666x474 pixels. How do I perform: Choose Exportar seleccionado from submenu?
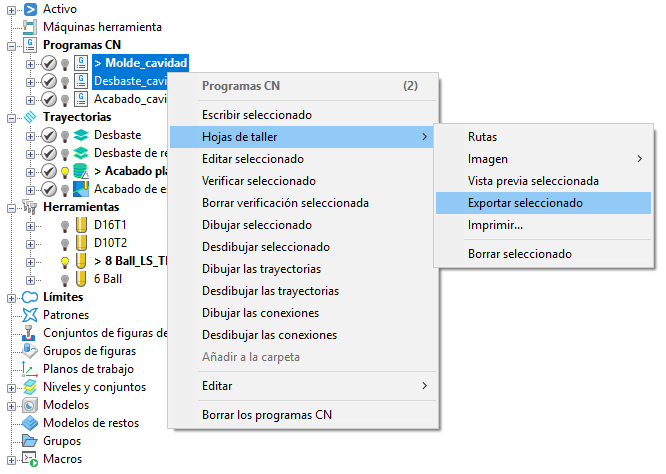pyautogui.click(x=525, y=203)
